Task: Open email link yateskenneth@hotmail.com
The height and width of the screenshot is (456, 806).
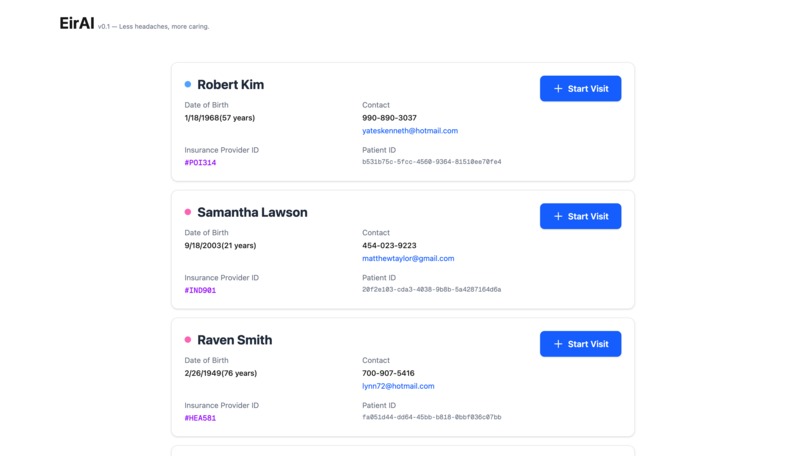Action: [410, 131]
